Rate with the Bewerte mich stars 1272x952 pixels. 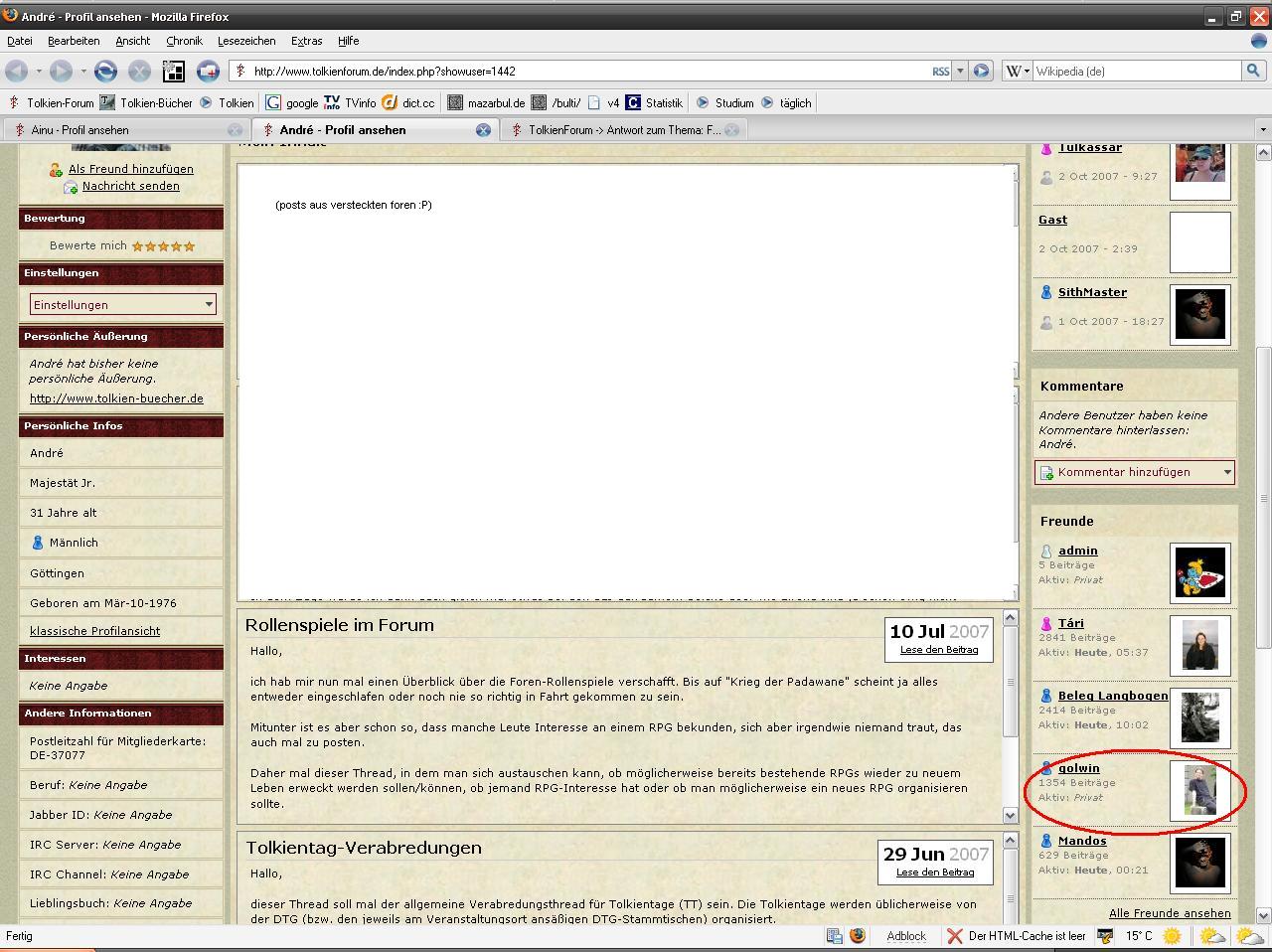click(x=163, y=245)
